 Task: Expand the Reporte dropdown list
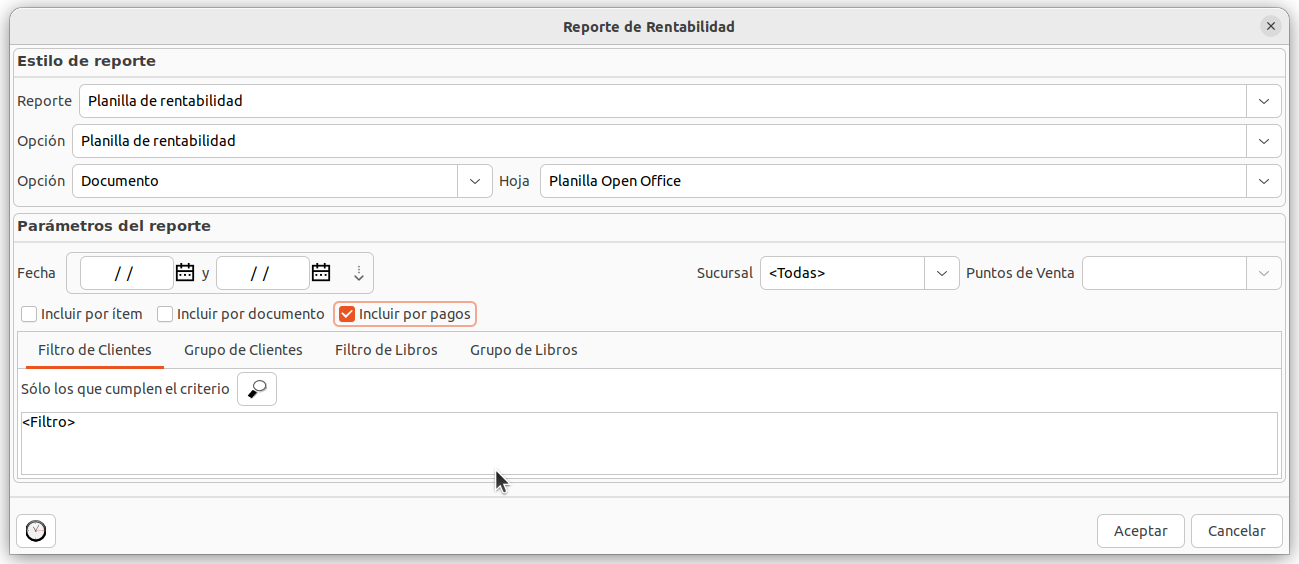1264,101
